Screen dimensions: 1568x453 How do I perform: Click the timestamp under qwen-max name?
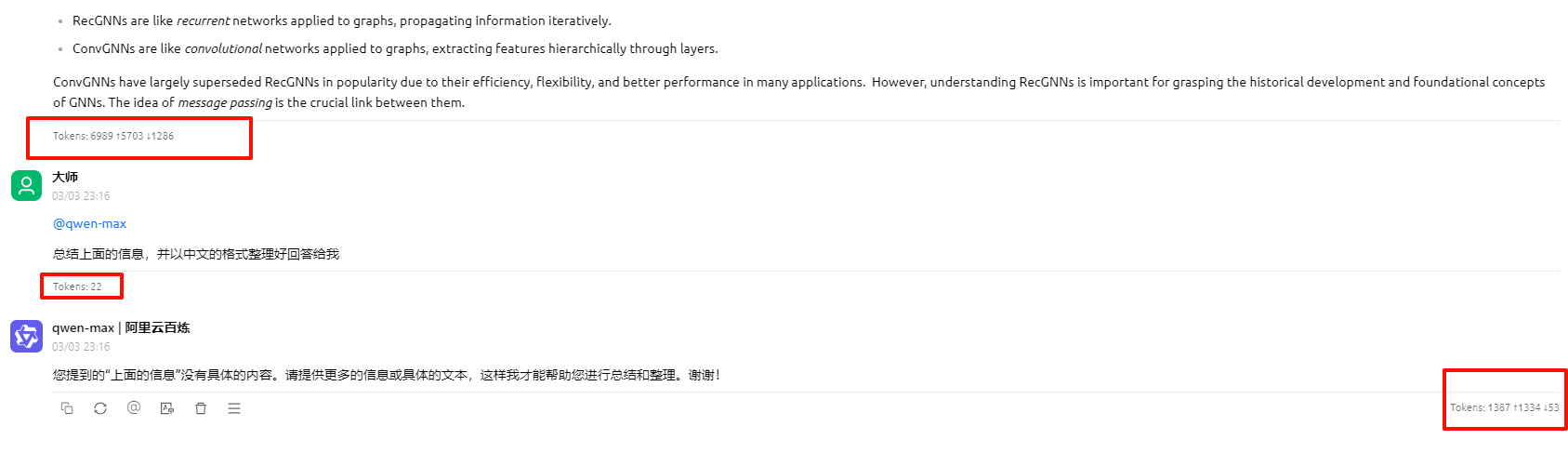(81, 347)
